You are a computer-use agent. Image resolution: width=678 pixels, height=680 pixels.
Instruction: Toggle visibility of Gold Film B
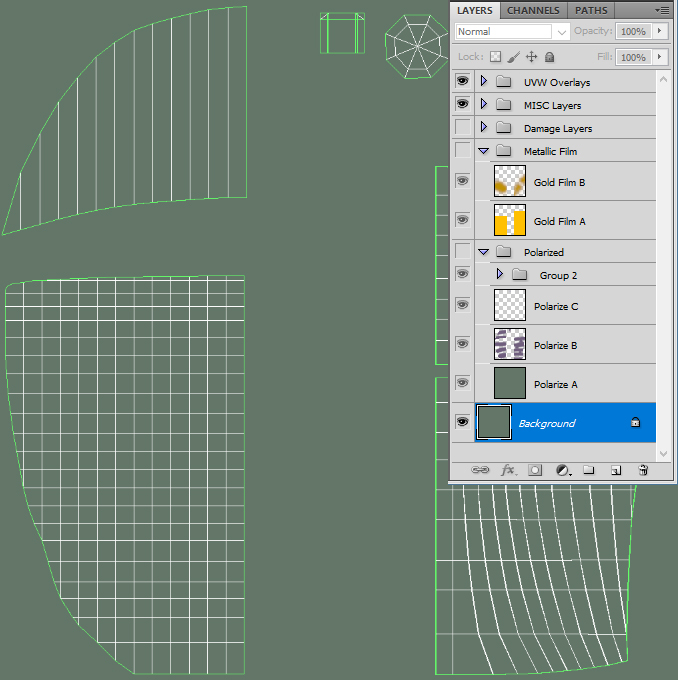point(463,181)
